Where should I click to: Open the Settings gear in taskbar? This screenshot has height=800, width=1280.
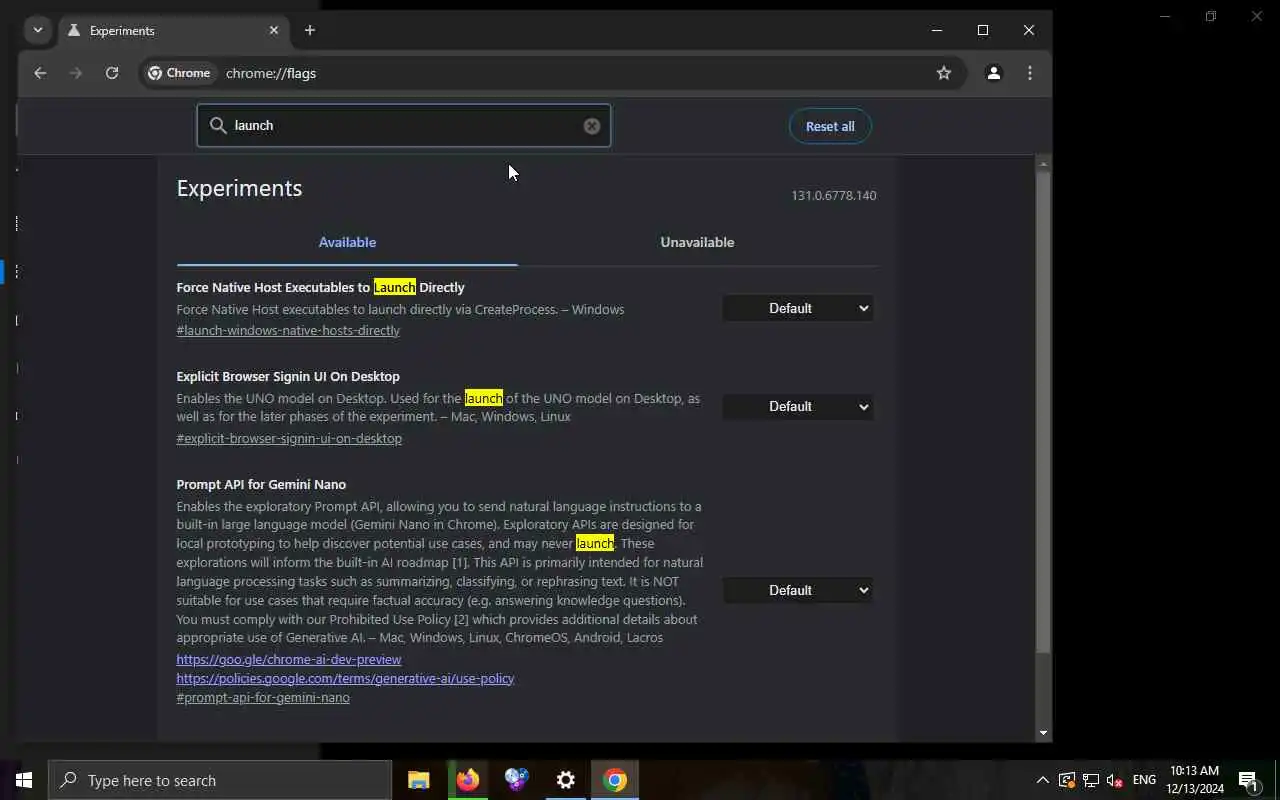click(566, 780)
